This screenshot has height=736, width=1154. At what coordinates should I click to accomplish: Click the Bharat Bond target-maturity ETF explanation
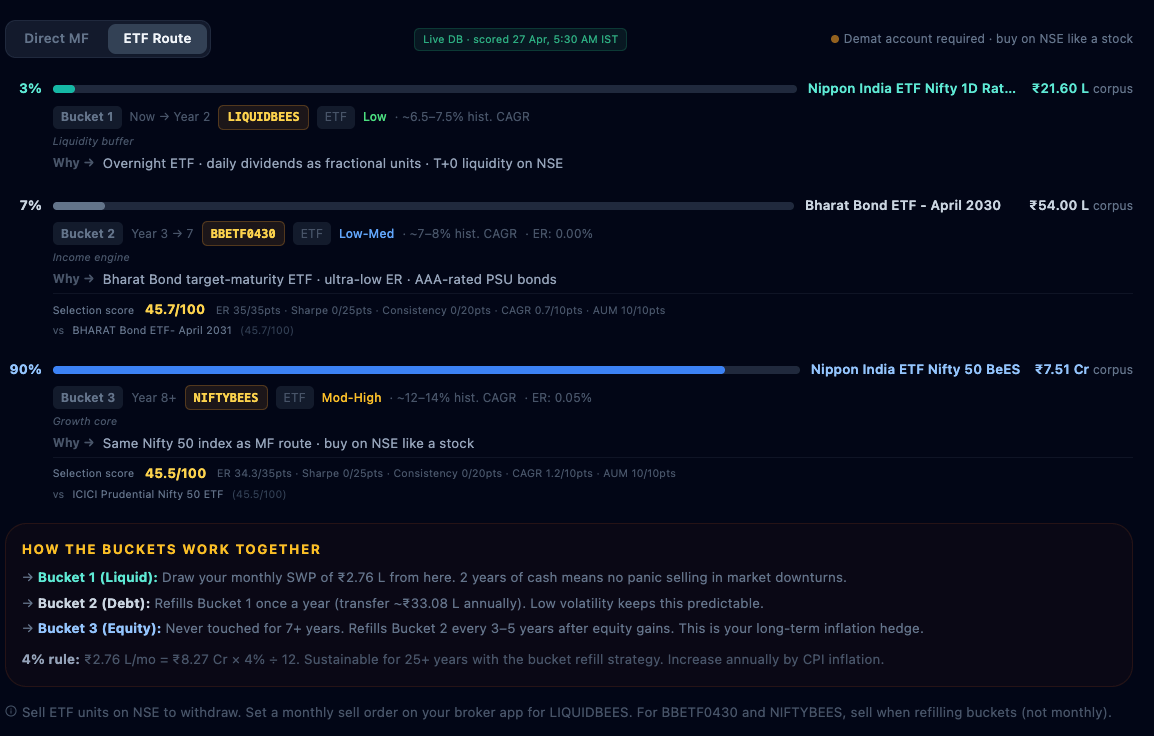click(330, 280)
